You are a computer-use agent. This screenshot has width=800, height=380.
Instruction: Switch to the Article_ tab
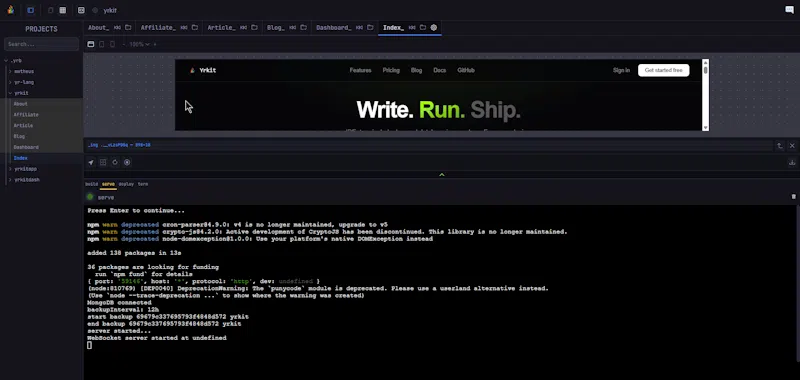point(221,28)
